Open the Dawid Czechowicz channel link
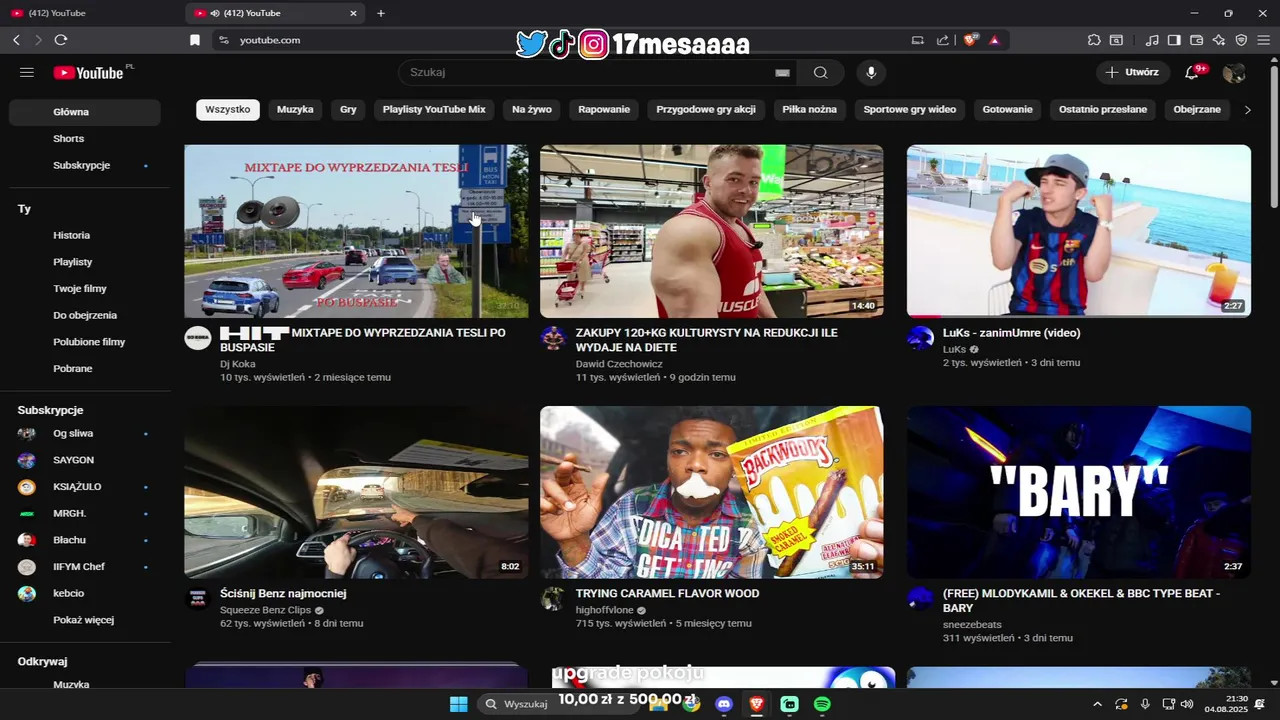 pyautogui.click(x=619, y=364)
